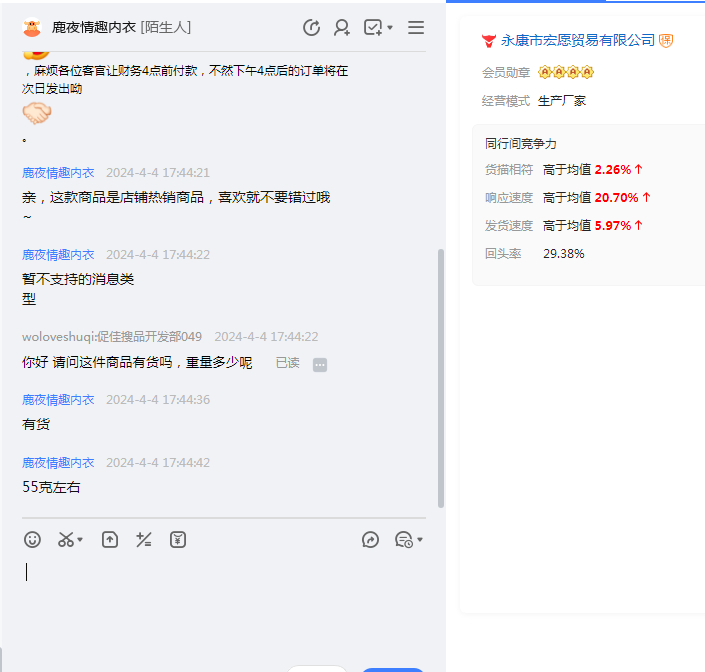Click sender name 鹿夜情趣内衣 at 17:44:22
The width and height of the screenshot is (705, 672).
pos(58,254)
